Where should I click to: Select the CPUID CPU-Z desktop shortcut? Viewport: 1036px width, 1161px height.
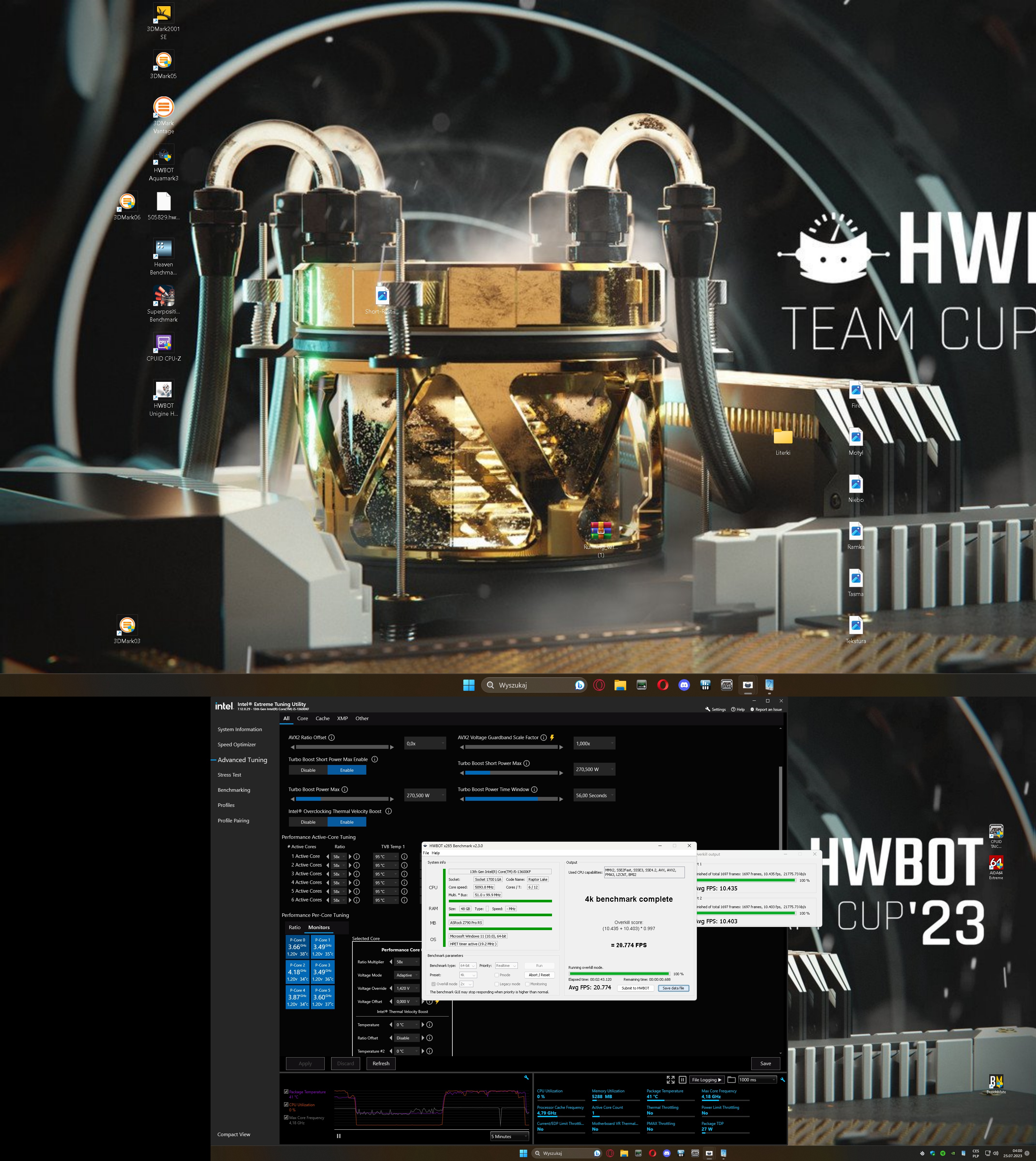point(163,347)
